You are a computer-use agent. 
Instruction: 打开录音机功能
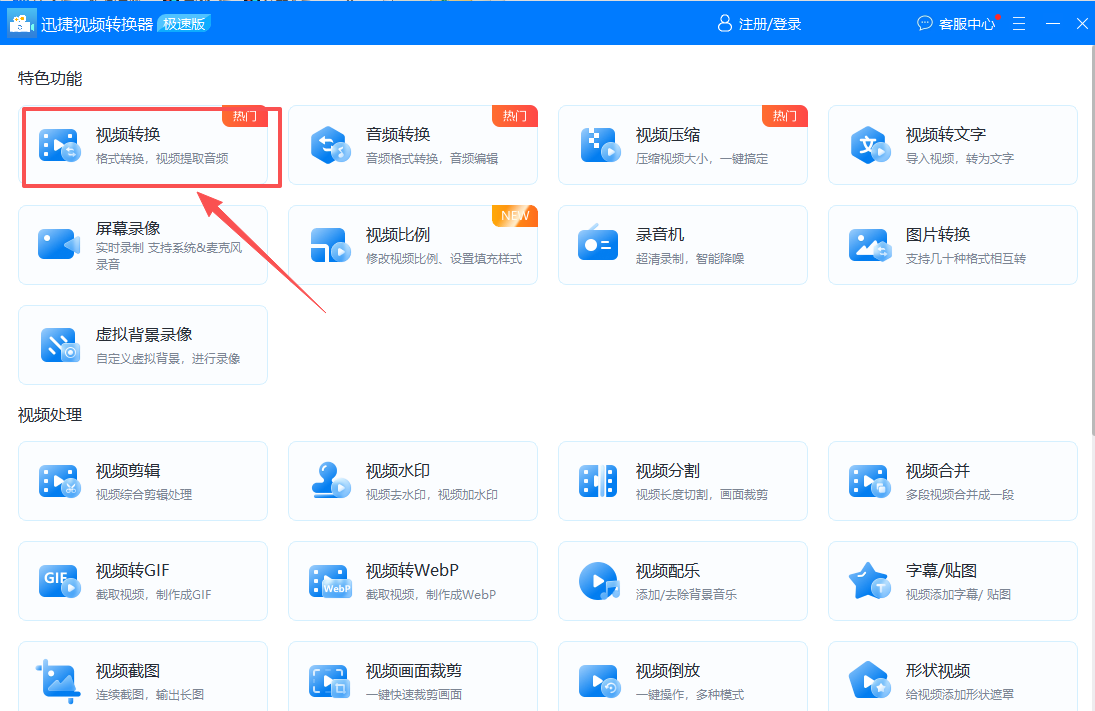682,245
